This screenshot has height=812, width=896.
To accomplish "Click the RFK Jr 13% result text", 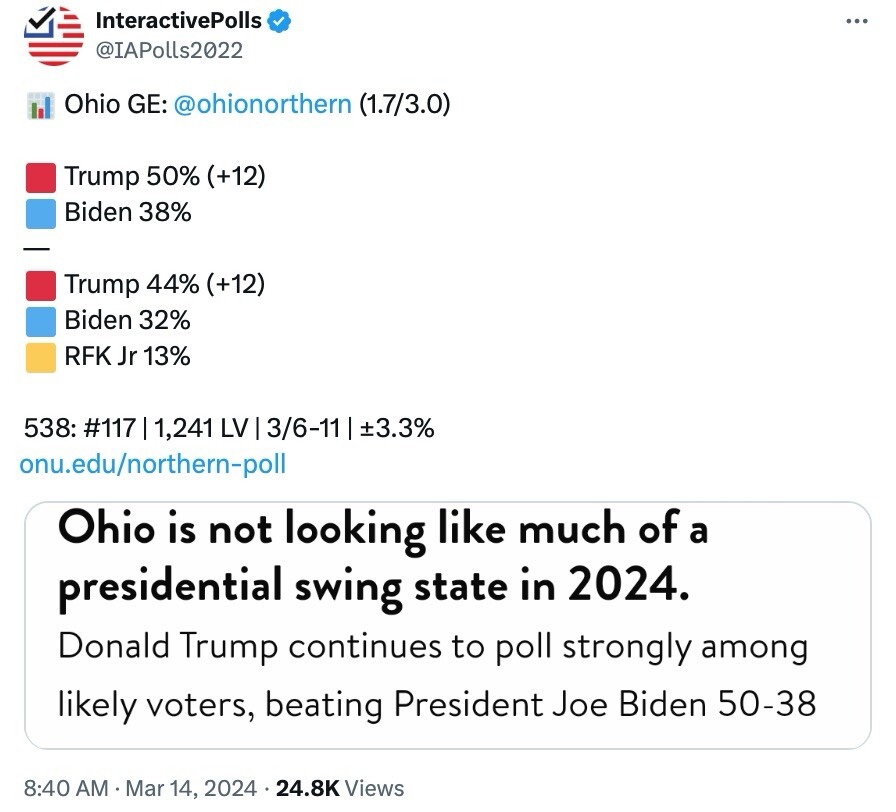I will pyautogui.click(x=127, y=357).
